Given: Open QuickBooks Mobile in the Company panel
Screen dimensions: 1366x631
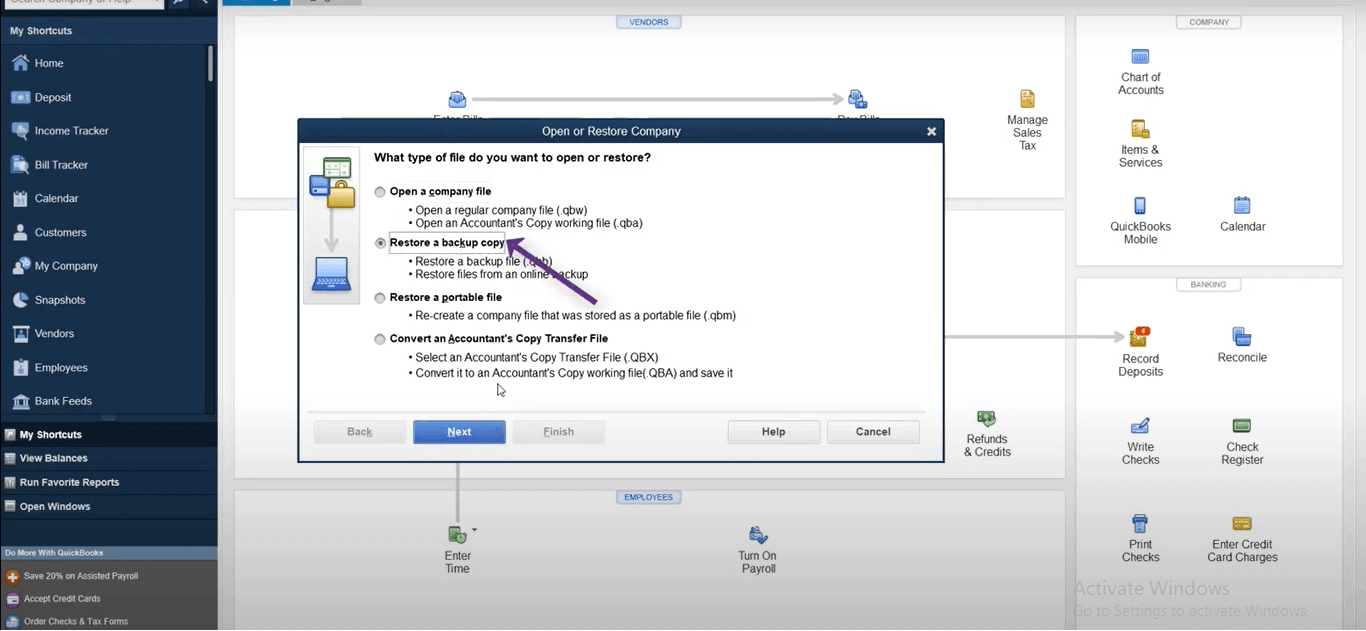Looking at the screenshot, I should (x=1140, y=221).
